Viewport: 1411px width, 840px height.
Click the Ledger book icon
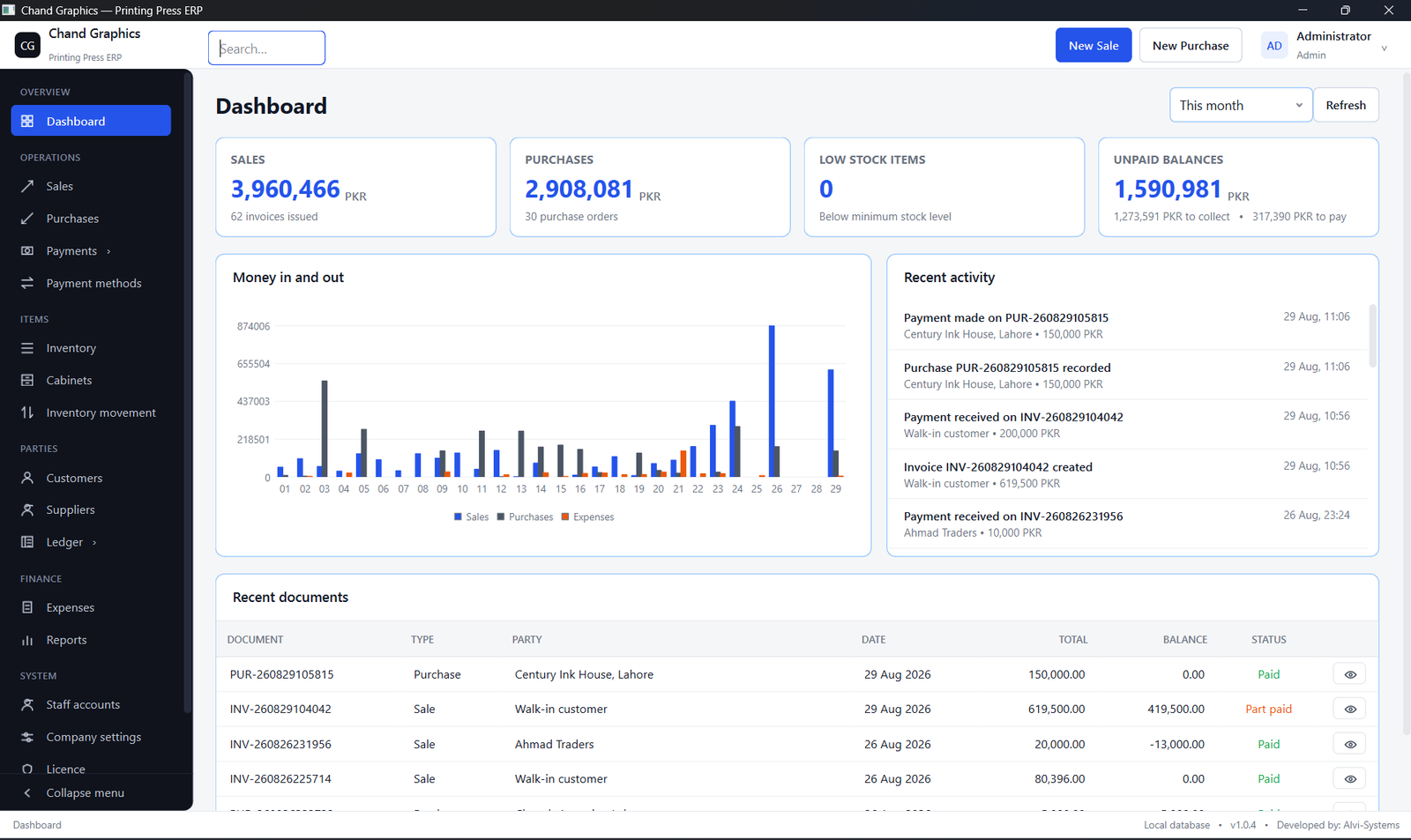[27, 542]
